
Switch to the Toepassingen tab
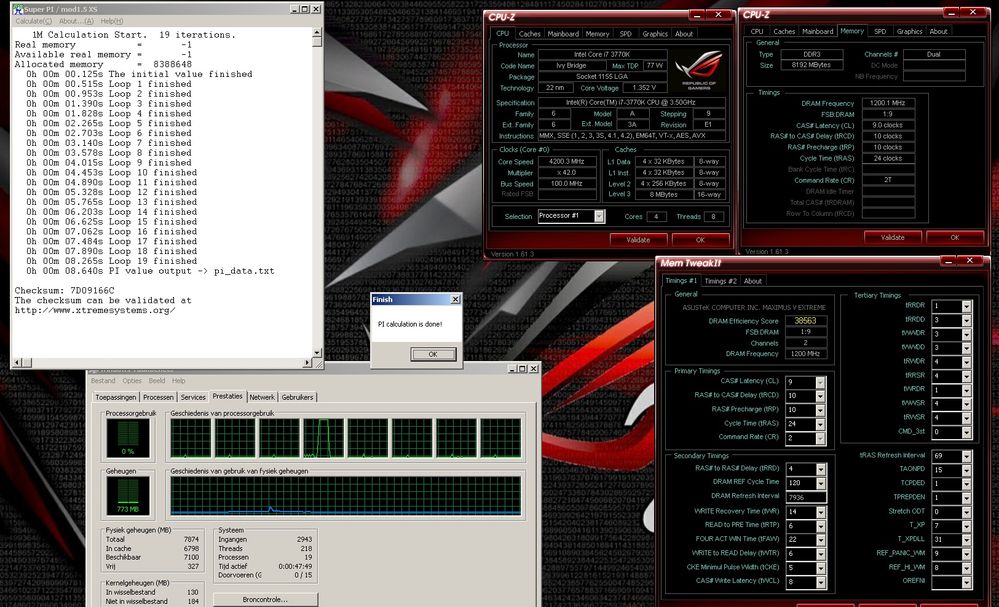(x=116, y=397)
